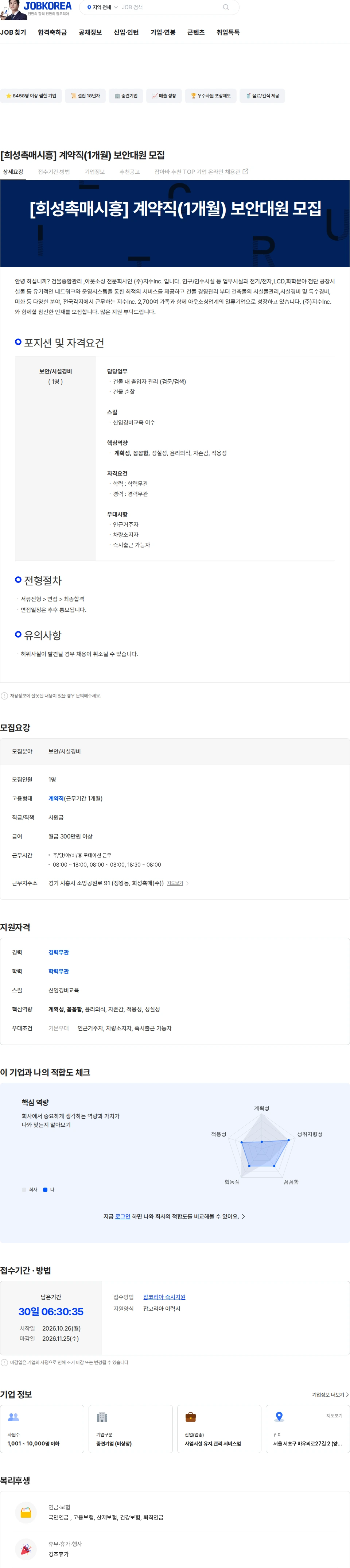Open the 합격축하금 menu
This screenshot has width=350, height=1568.
(x=52, y=32)
